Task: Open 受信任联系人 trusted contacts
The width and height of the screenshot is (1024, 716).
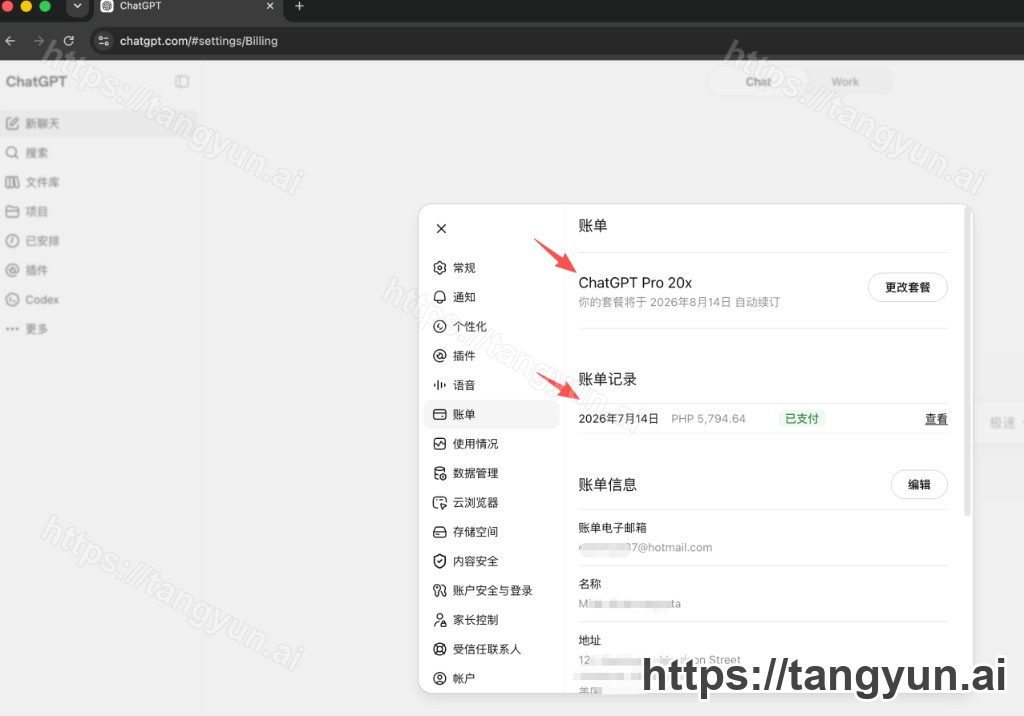Action: click(491, 649)
